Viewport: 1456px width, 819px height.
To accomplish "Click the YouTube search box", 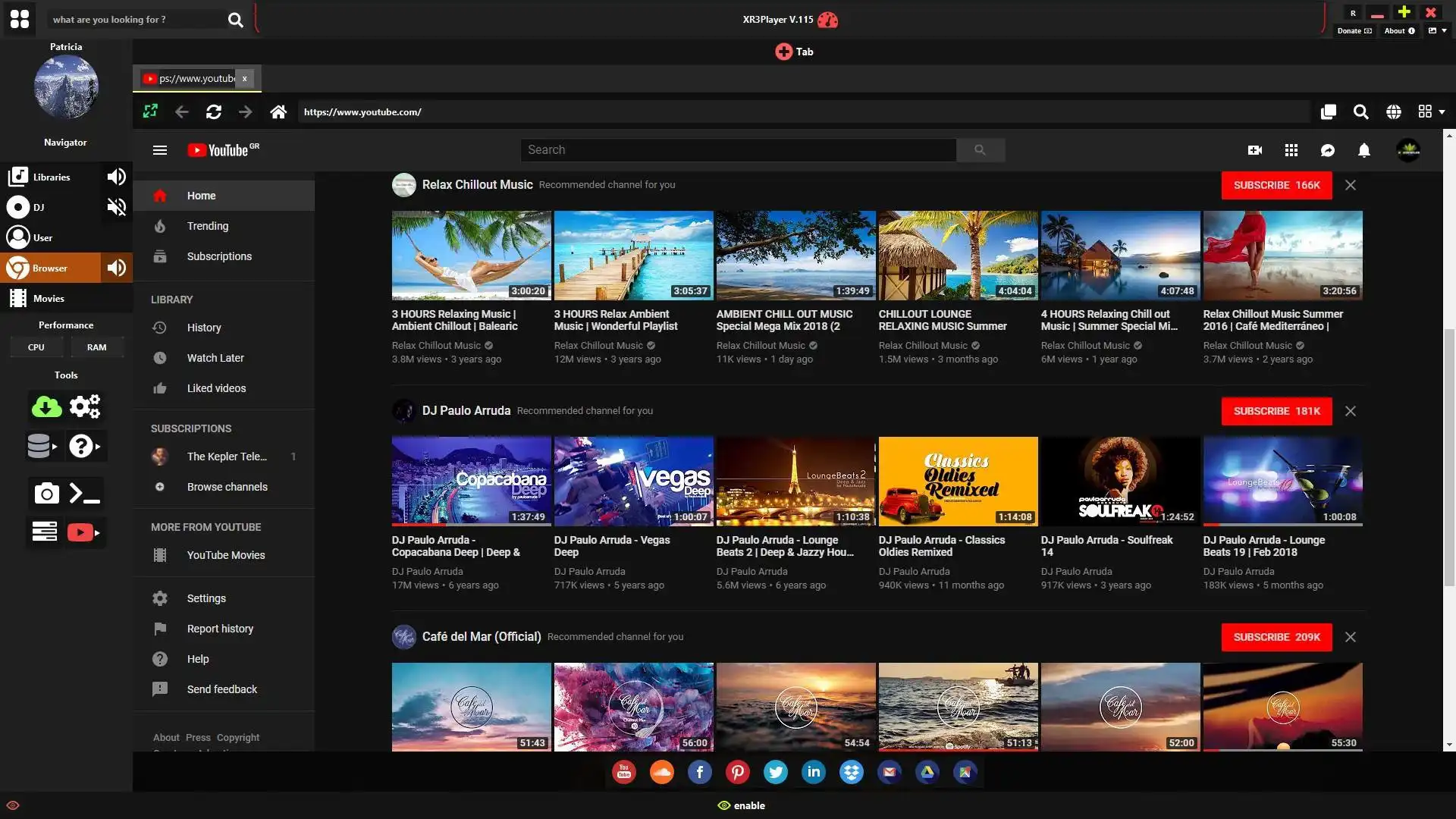I will pyautogui.click(x=738, y=150).
